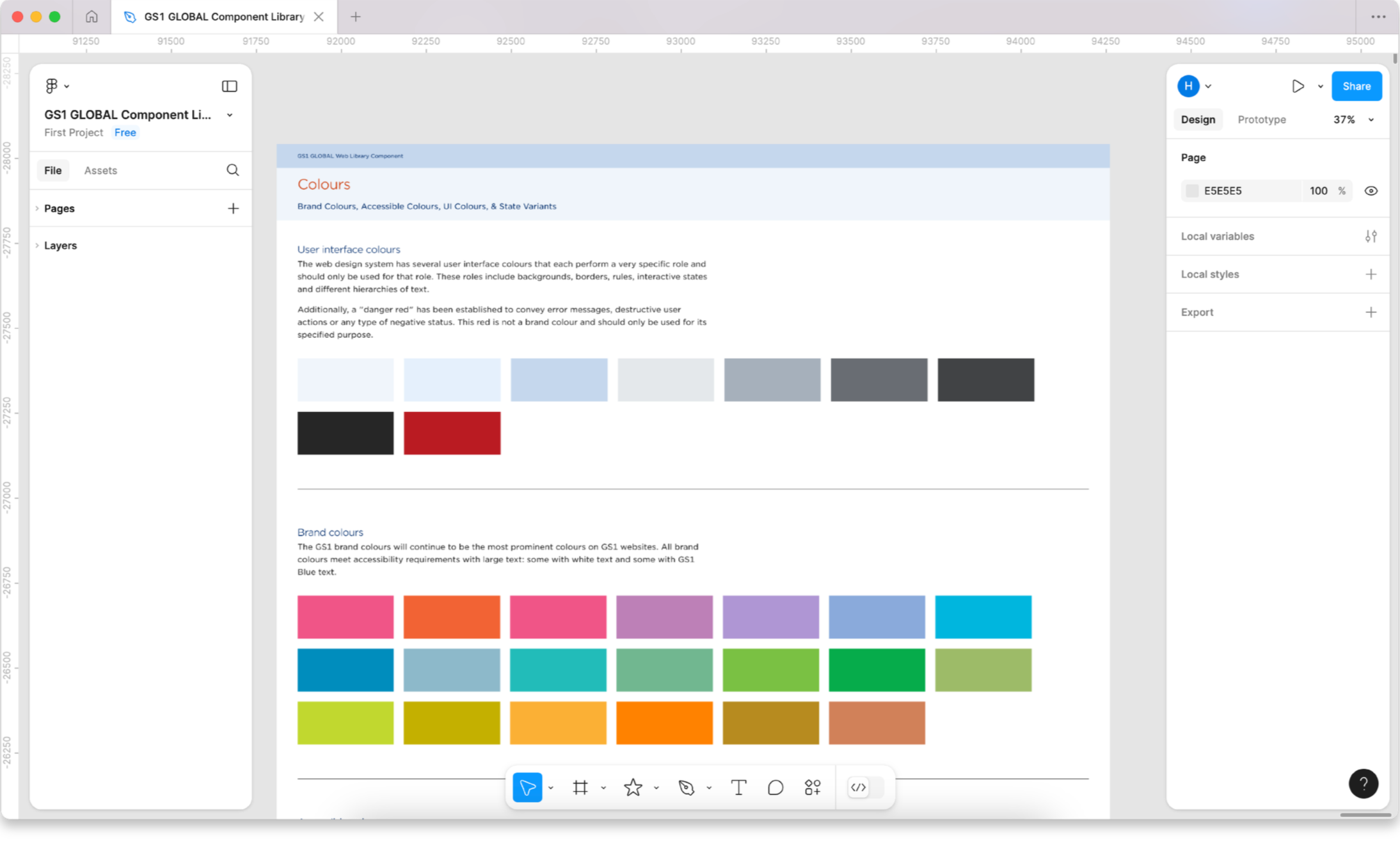This screenshot has width=1400, height=845.
Task: Open the Actions components tool
Action: 813,787
